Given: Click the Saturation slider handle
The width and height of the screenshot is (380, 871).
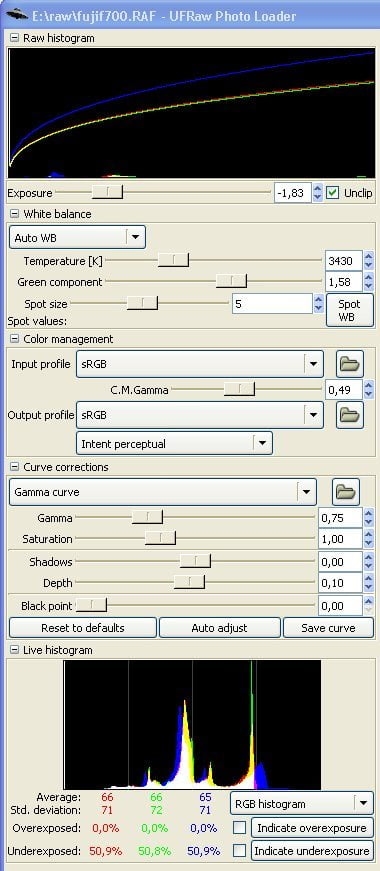Looking at the screenshot, I should point(160,538).
